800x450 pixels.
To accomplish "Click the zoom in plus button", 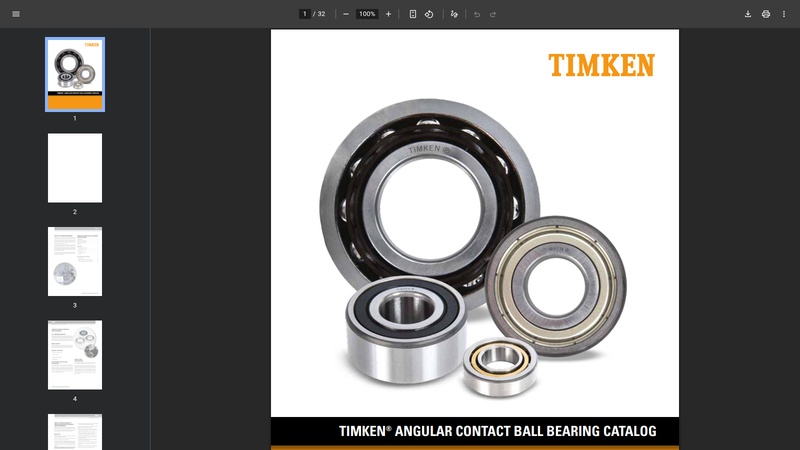I will coord(388,14).
